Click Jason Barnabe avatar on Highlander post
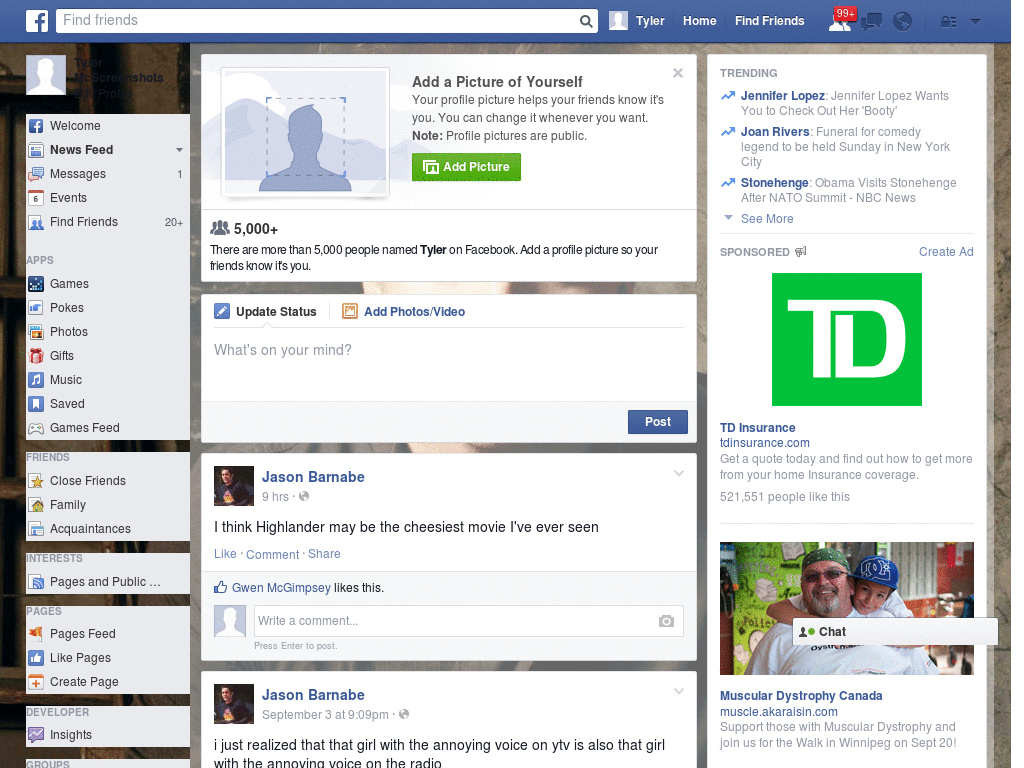 [234, 486]
